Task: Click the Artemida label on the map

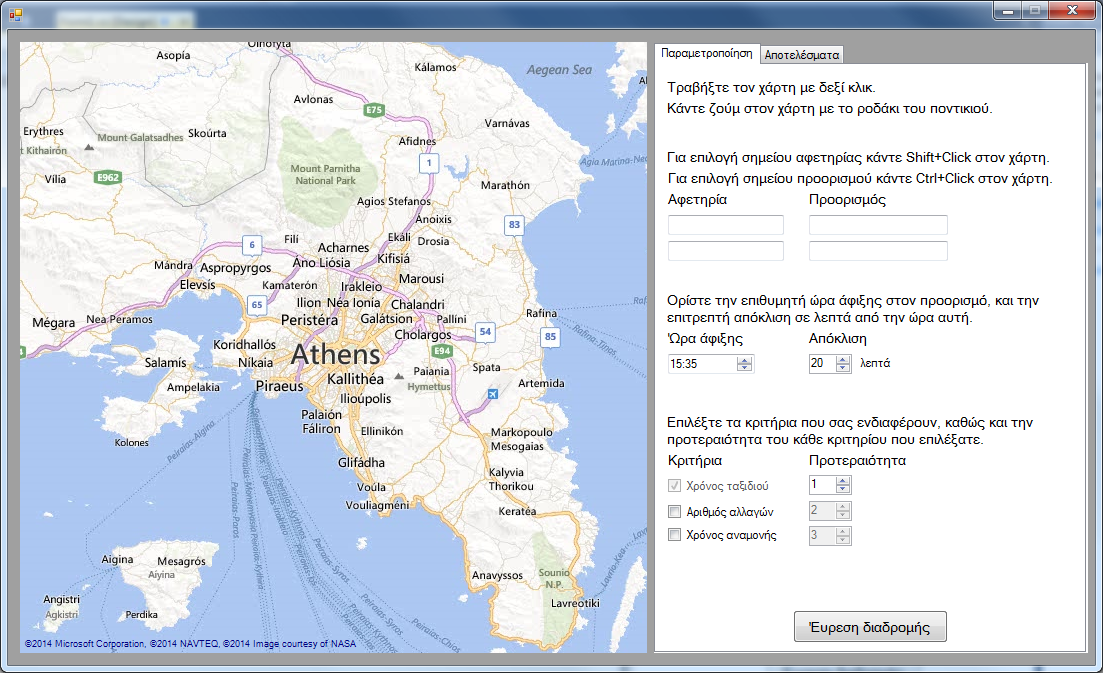Action: tap(541, 383)
